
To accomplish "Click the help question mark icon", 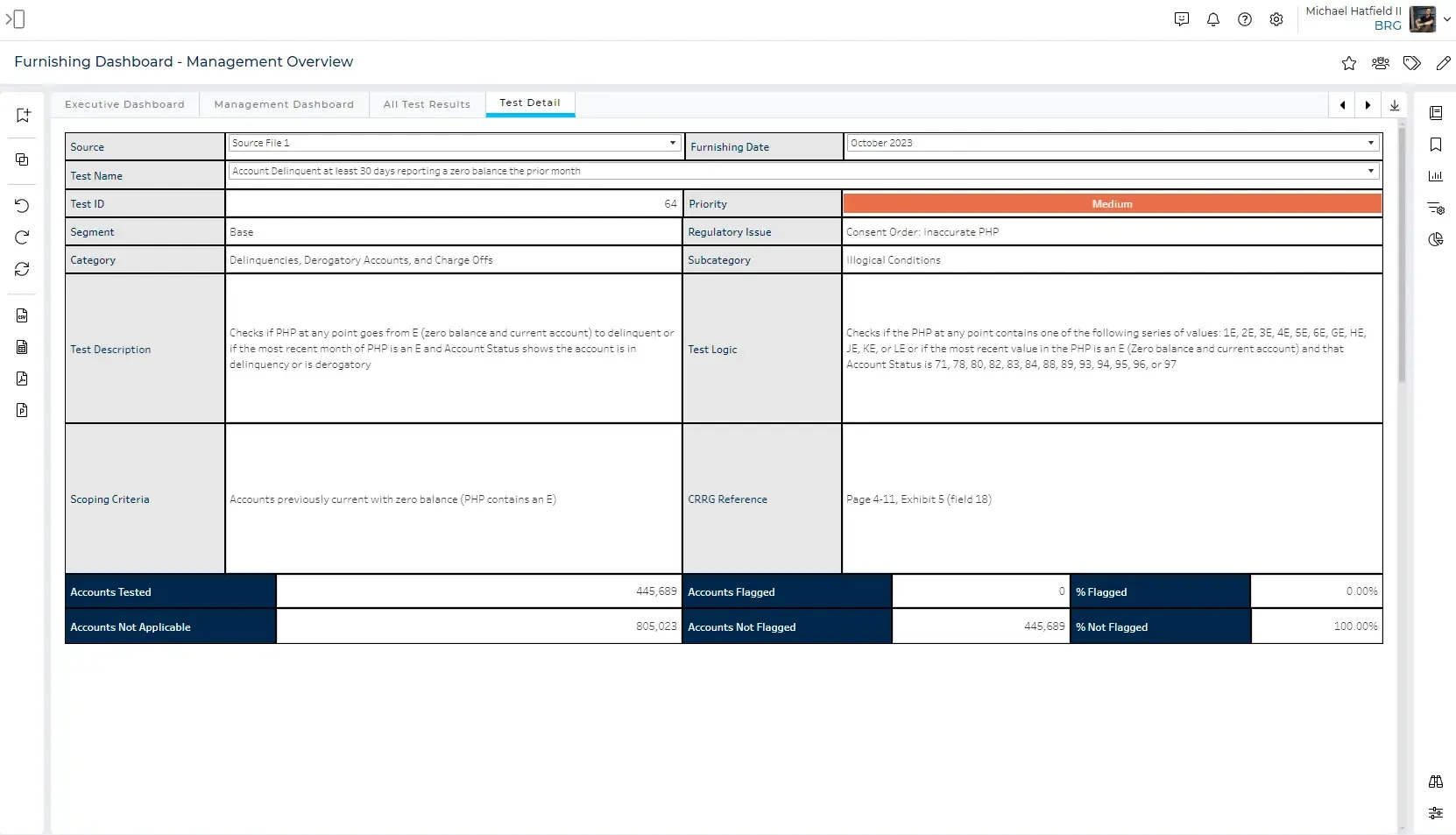I will point(1245,19).
